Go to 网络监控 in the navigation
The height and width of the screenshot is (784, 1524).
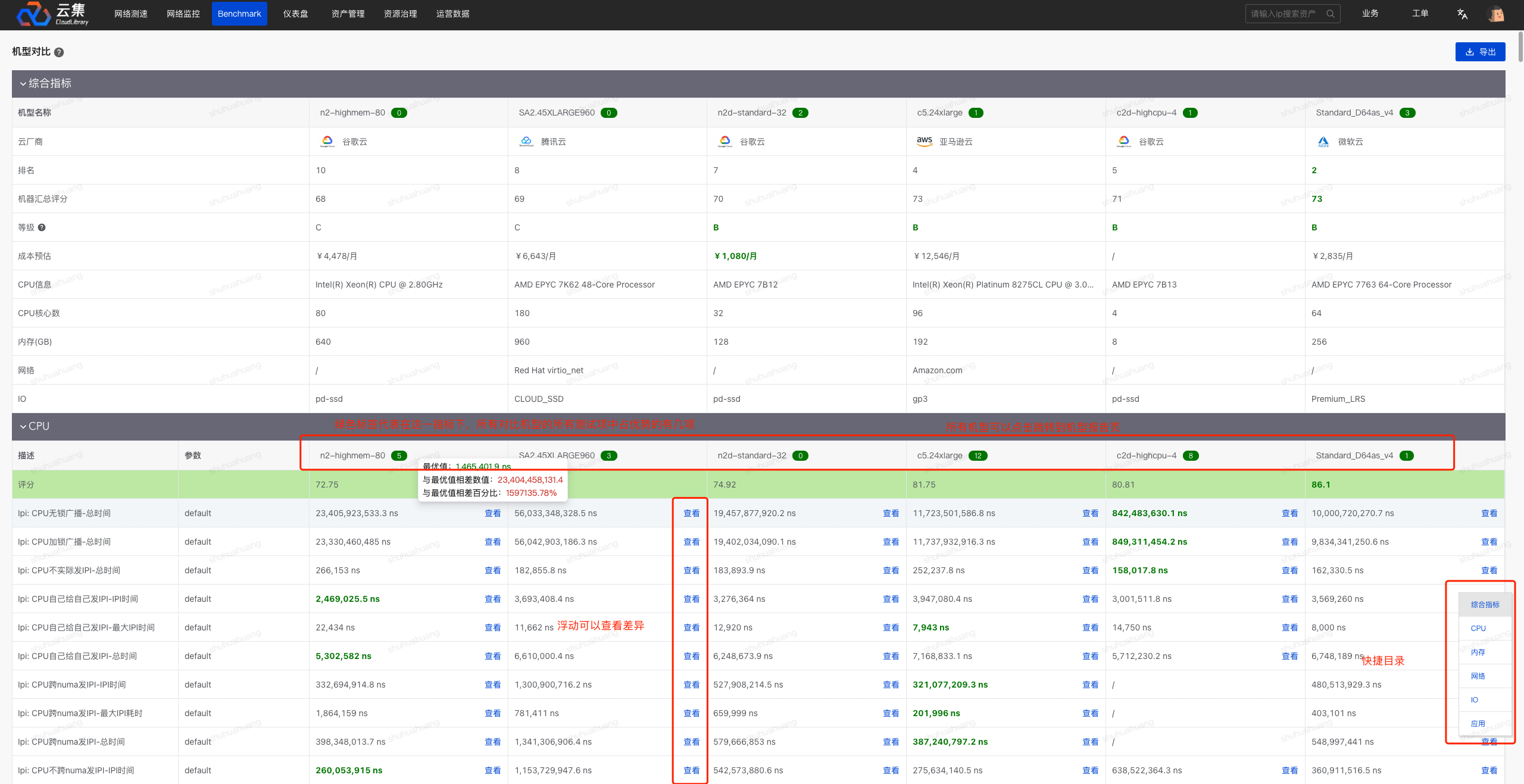[183, 14]
